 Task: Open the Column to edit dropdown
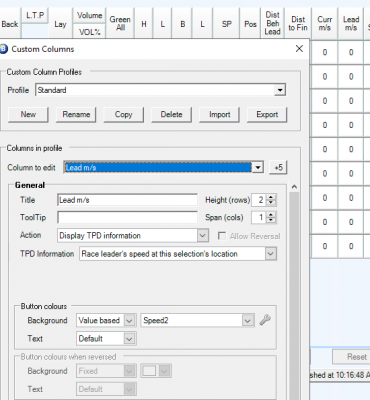coord(258,167)
